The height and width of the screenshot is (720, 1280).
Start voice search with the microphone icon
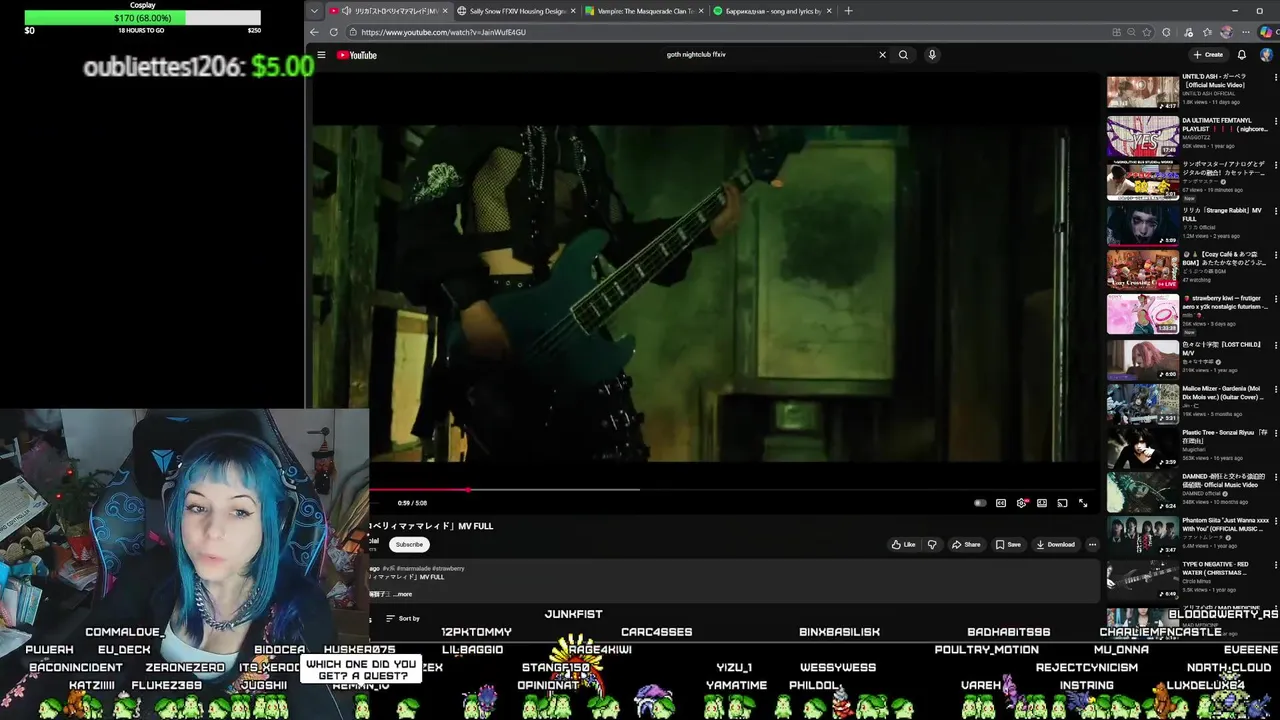[932, 55]
